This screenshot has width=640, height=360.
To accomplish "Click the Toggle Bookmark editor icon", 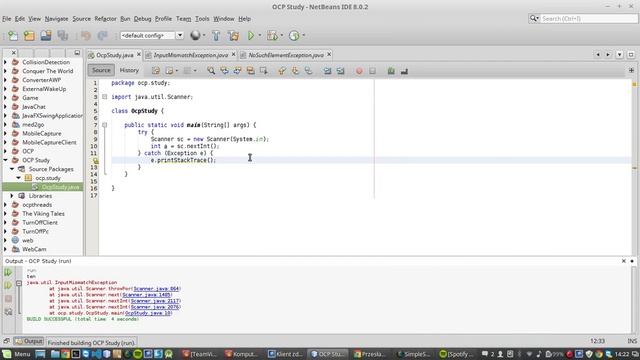I will (308, 71).
